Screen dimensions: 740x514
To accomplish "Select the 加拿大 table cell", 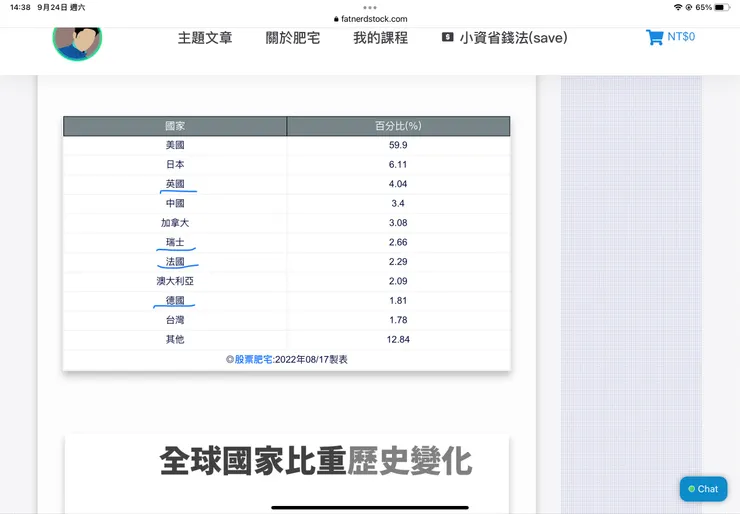I will [x=175, y=223].
